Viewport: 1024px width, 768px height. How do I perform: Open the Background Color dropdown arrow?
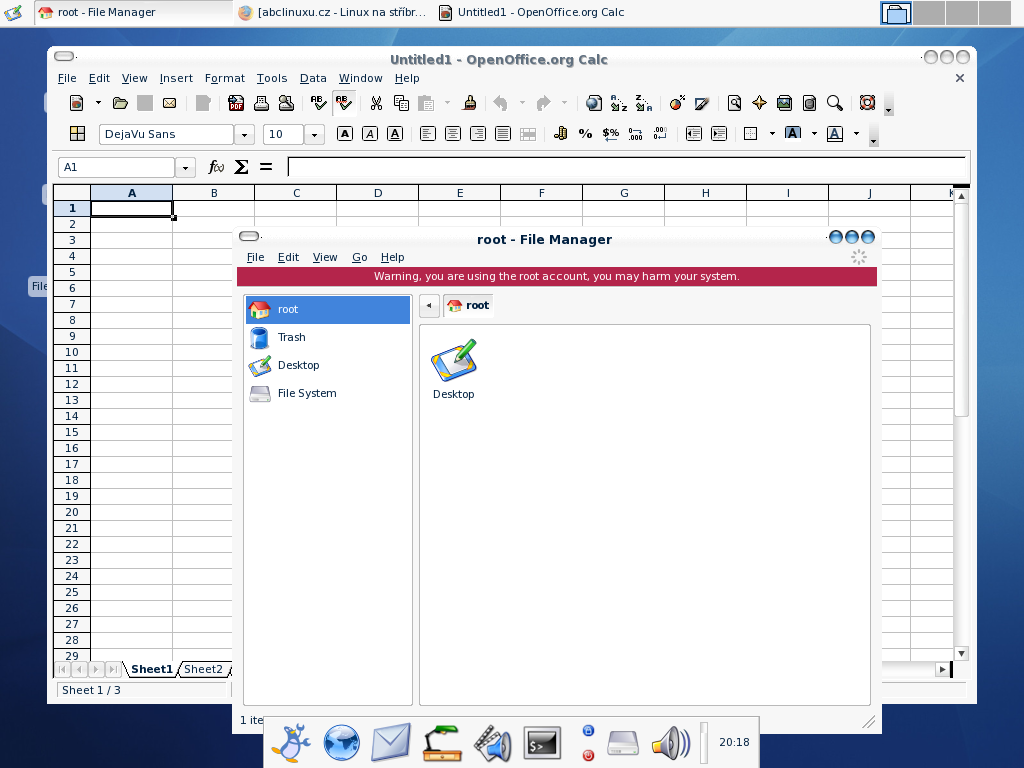click(814, 134)
